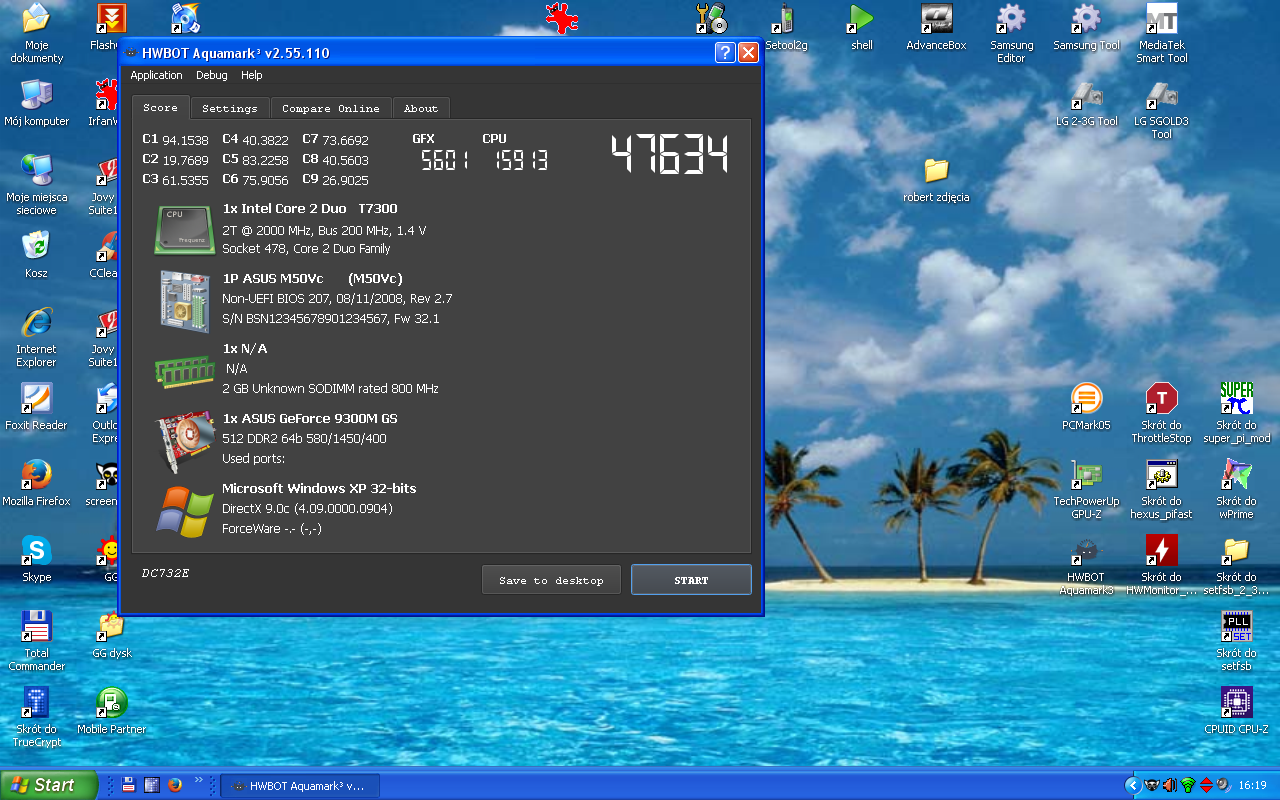Click the Save to desktop button
The height and width of the screenshot is (800, 1280).
(x=551, y=580)
